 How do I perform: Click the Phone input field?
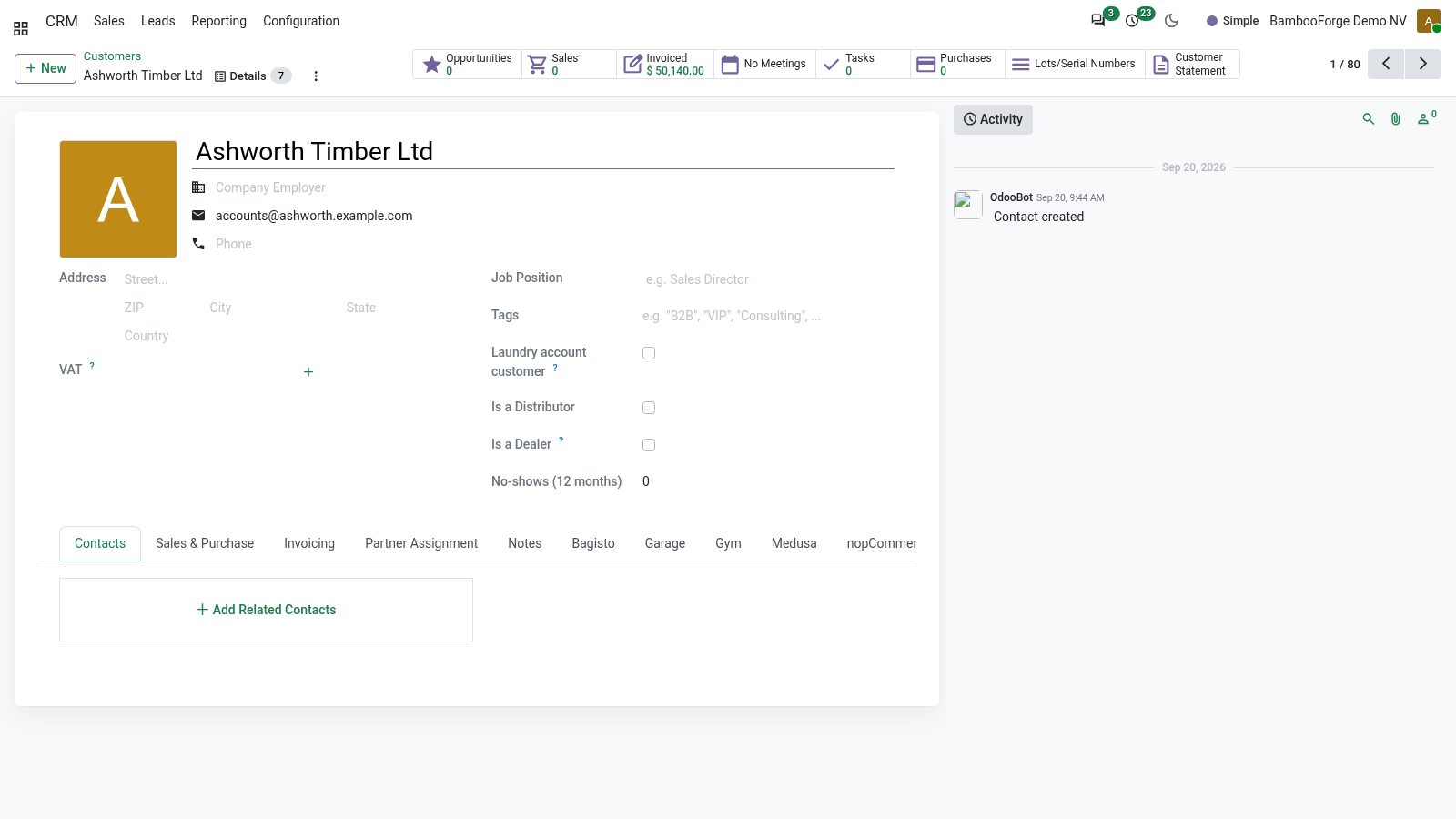(x=554, y=244)
